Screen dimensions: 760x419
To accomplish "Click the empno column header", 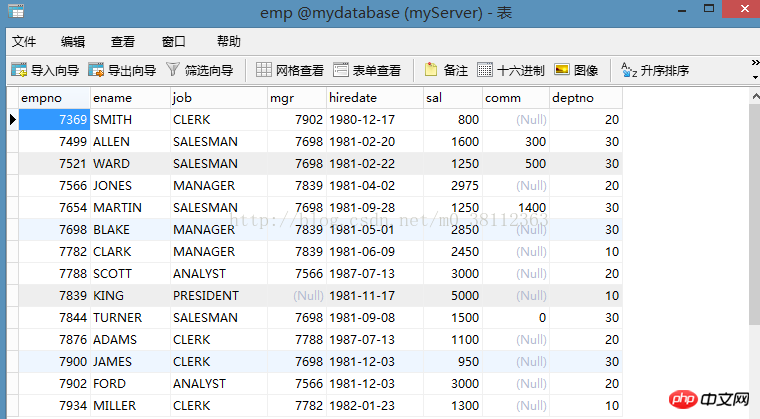I will click(x=54, y=98).
